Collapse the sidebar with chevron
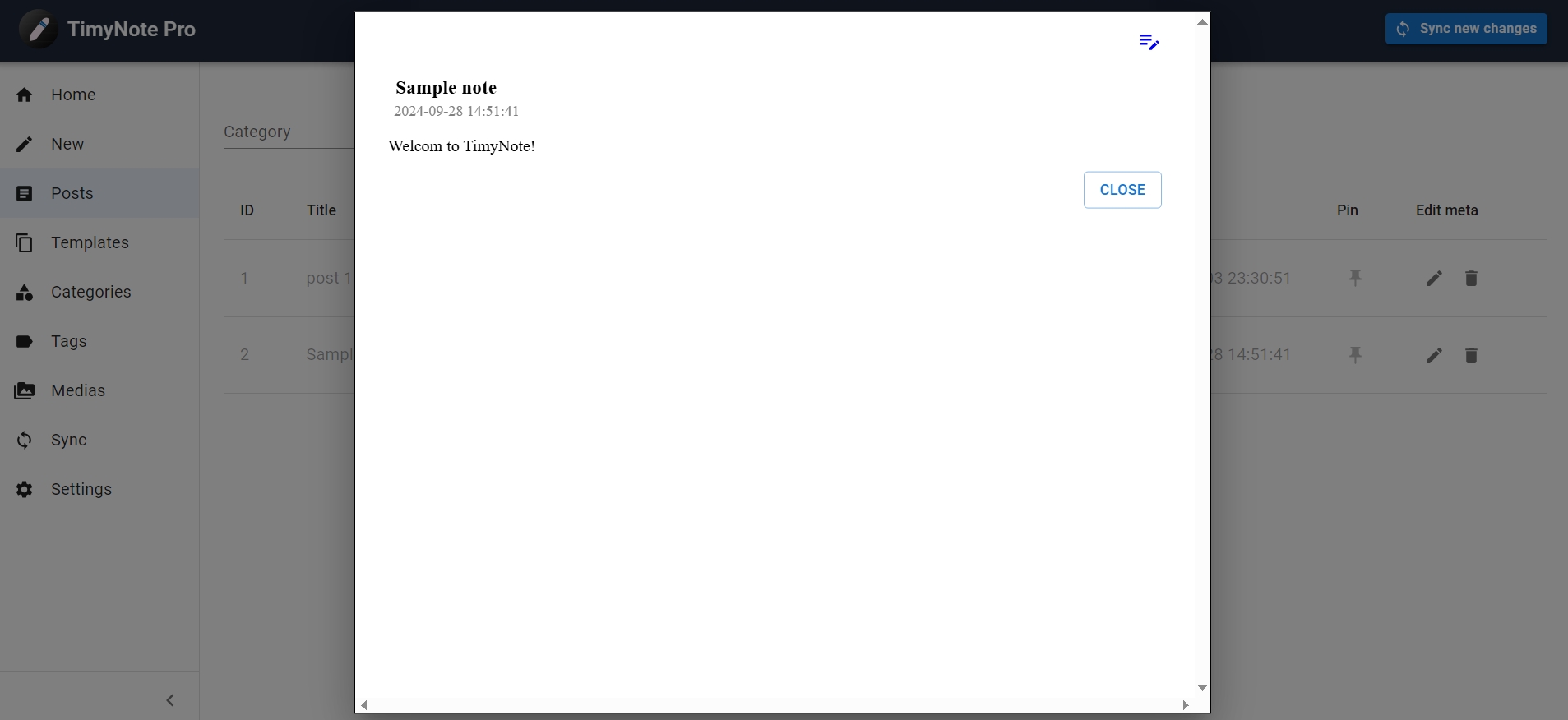This screenshot has height=720, width=1568. tap(170, 700)
